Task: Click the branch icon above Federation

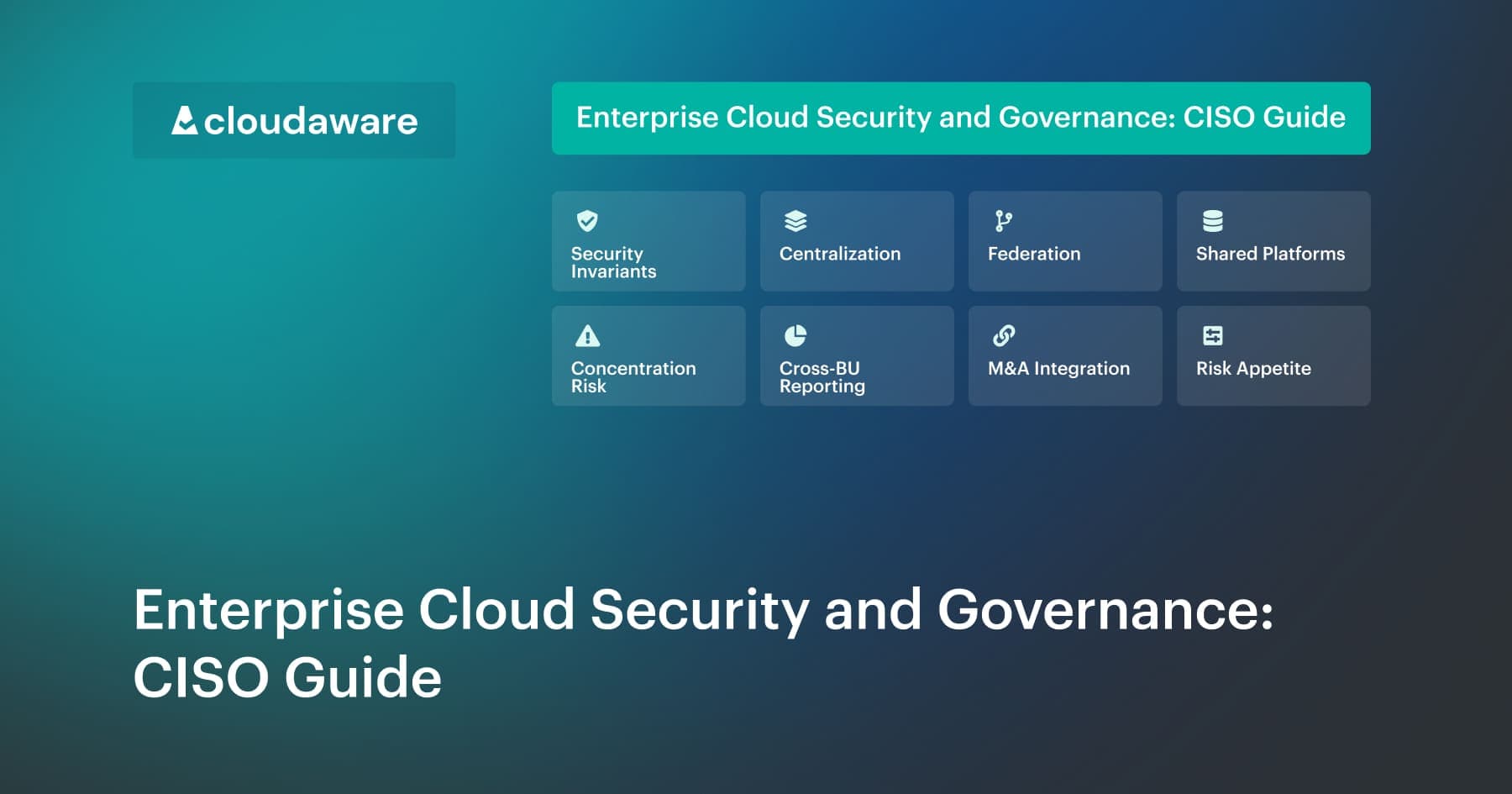Action: 1004,221
